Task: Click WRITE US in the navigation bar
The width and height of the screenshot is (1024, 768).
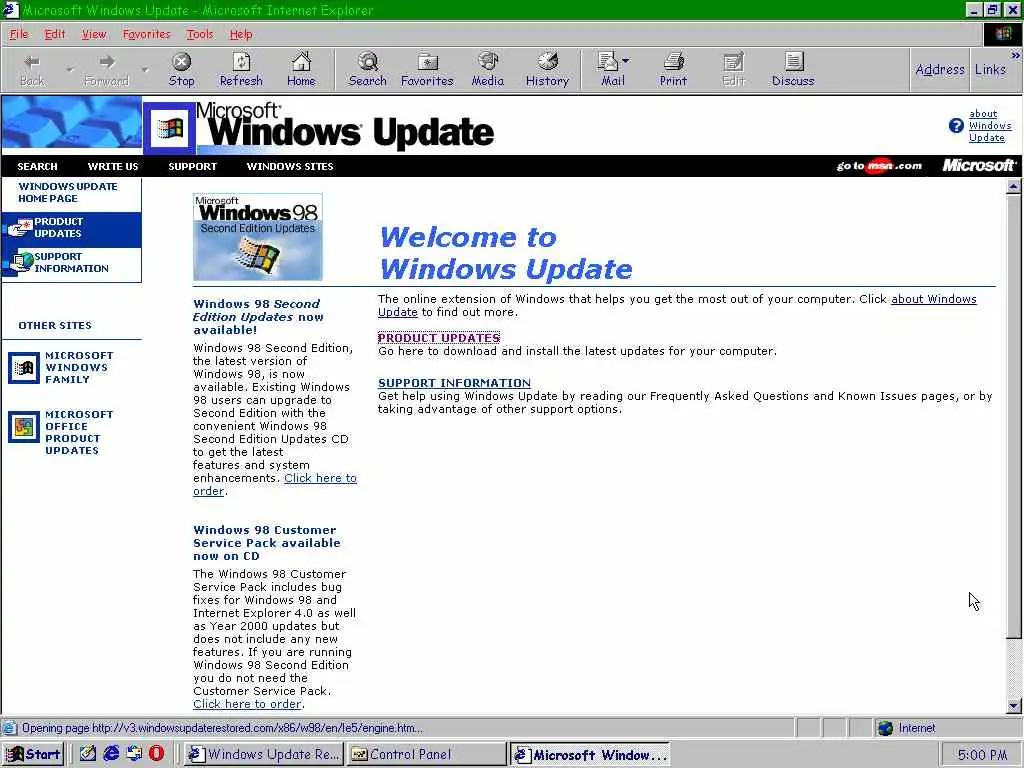Action: [113, 167]
